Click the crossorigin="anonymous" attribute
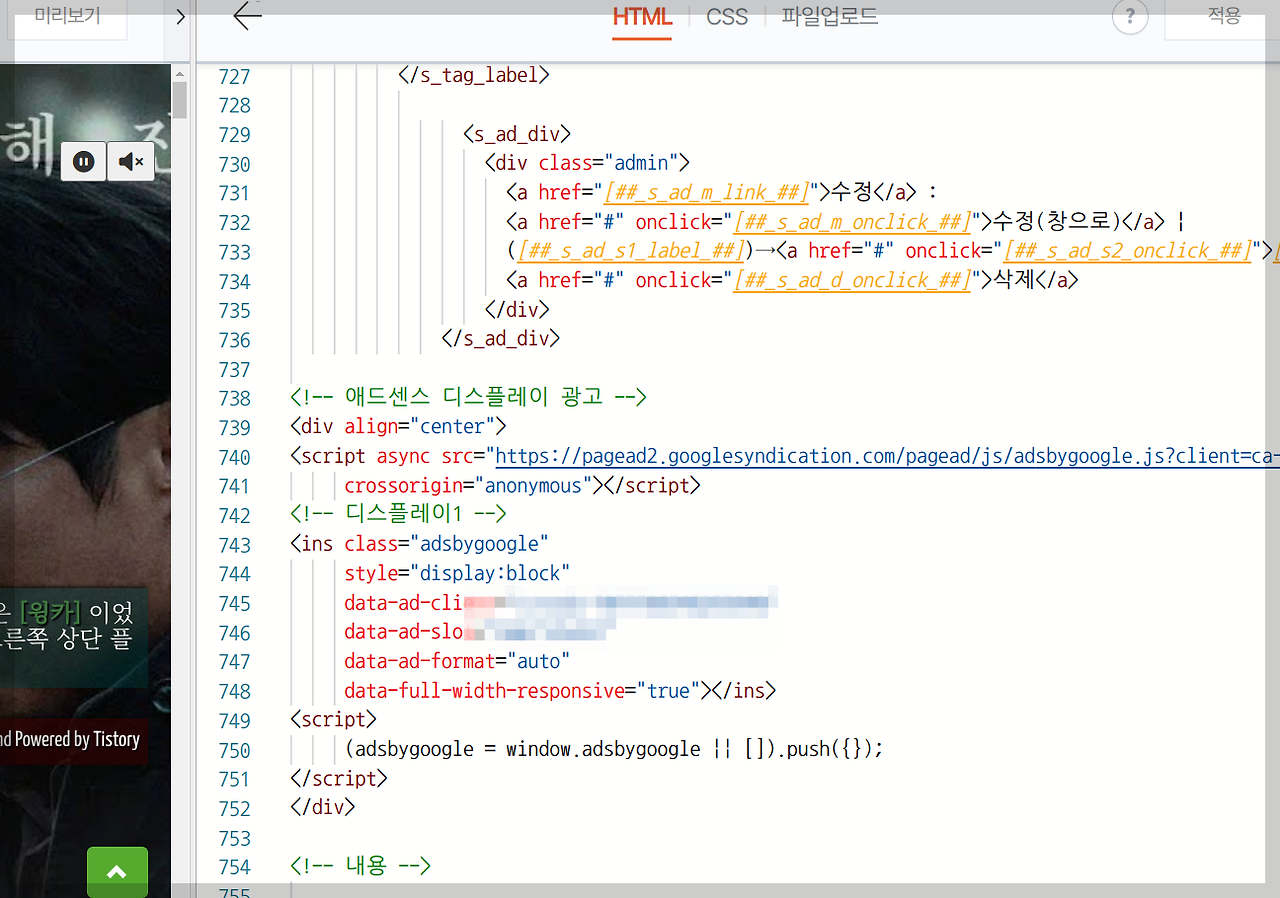 pos(468,485)
